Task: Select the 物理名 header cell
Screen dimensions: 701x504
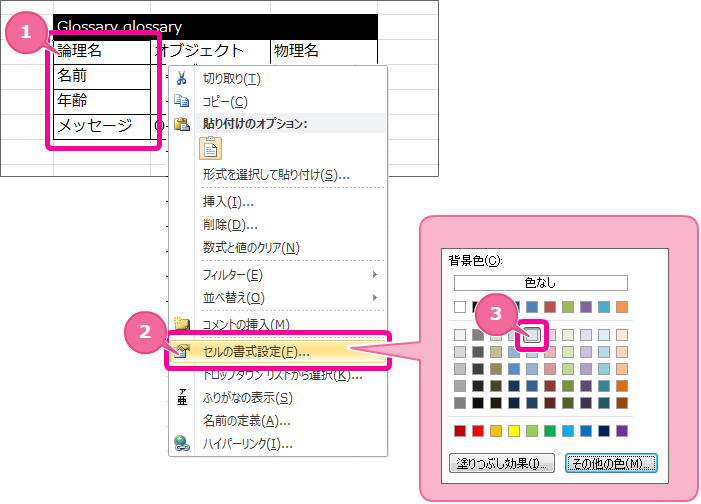Action: pyautogui.click(x=324, y=52)
